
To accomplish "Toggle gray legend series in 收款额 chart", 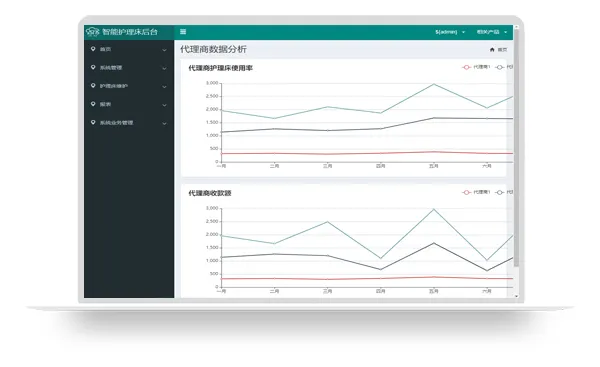I will [504, 192].
